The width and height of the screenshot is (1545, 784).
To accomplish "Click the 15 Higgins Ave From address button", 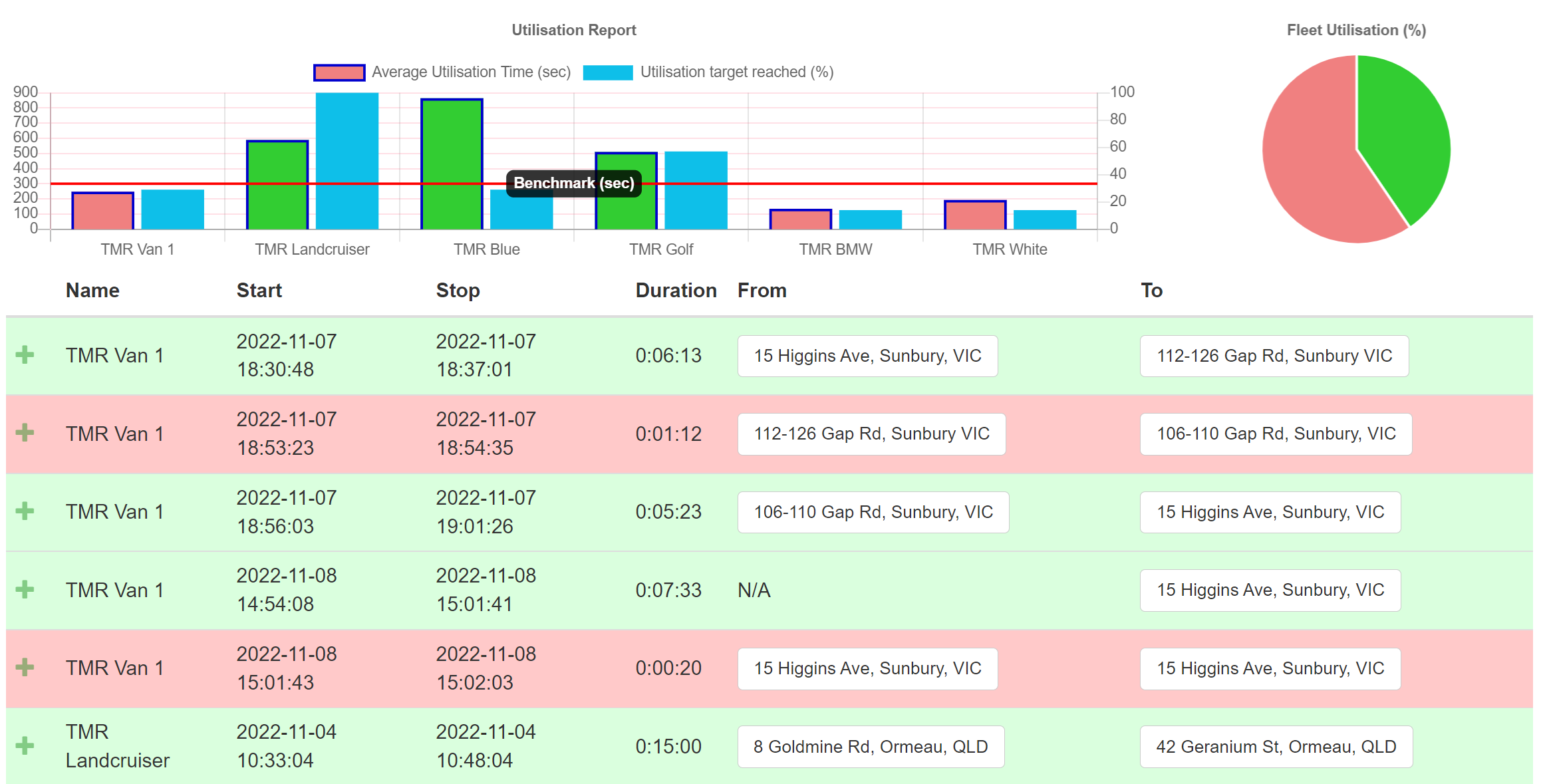I will tap(867, 356).
